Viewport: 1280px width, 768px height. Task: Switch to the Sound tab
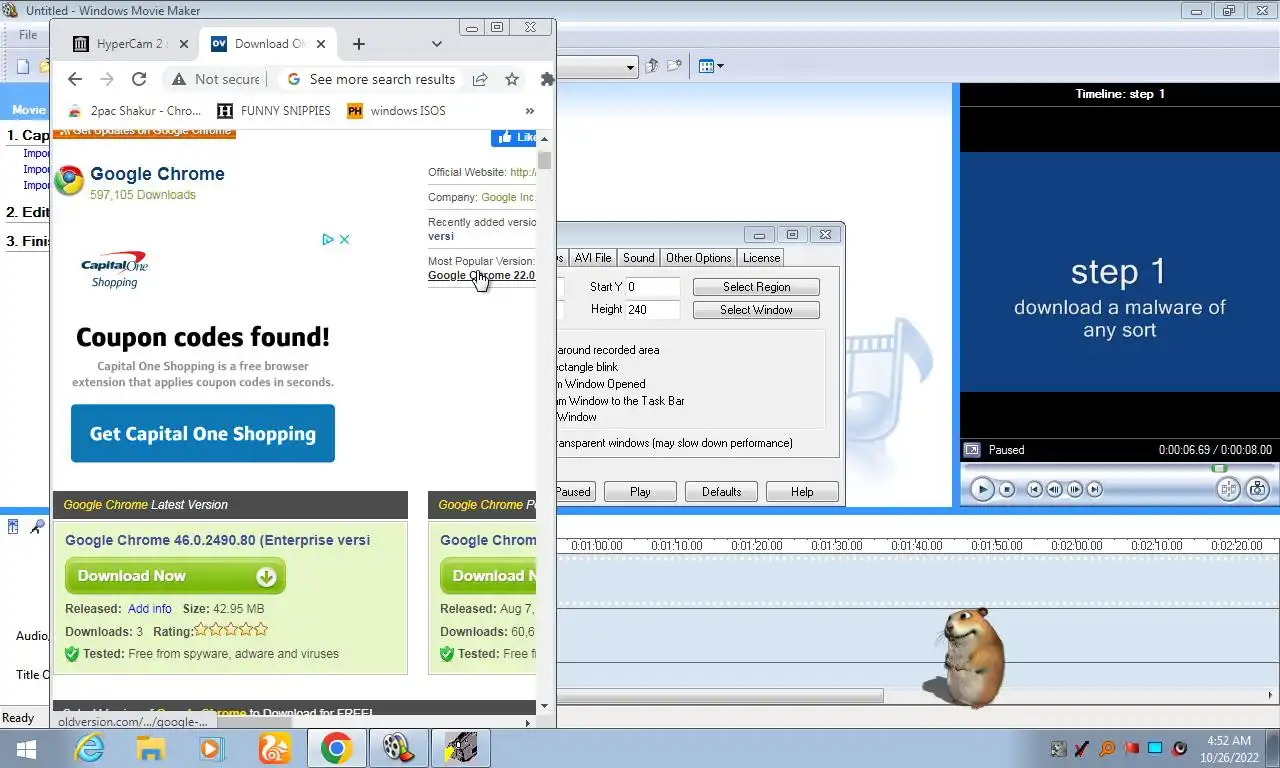[x=639, y=258]
